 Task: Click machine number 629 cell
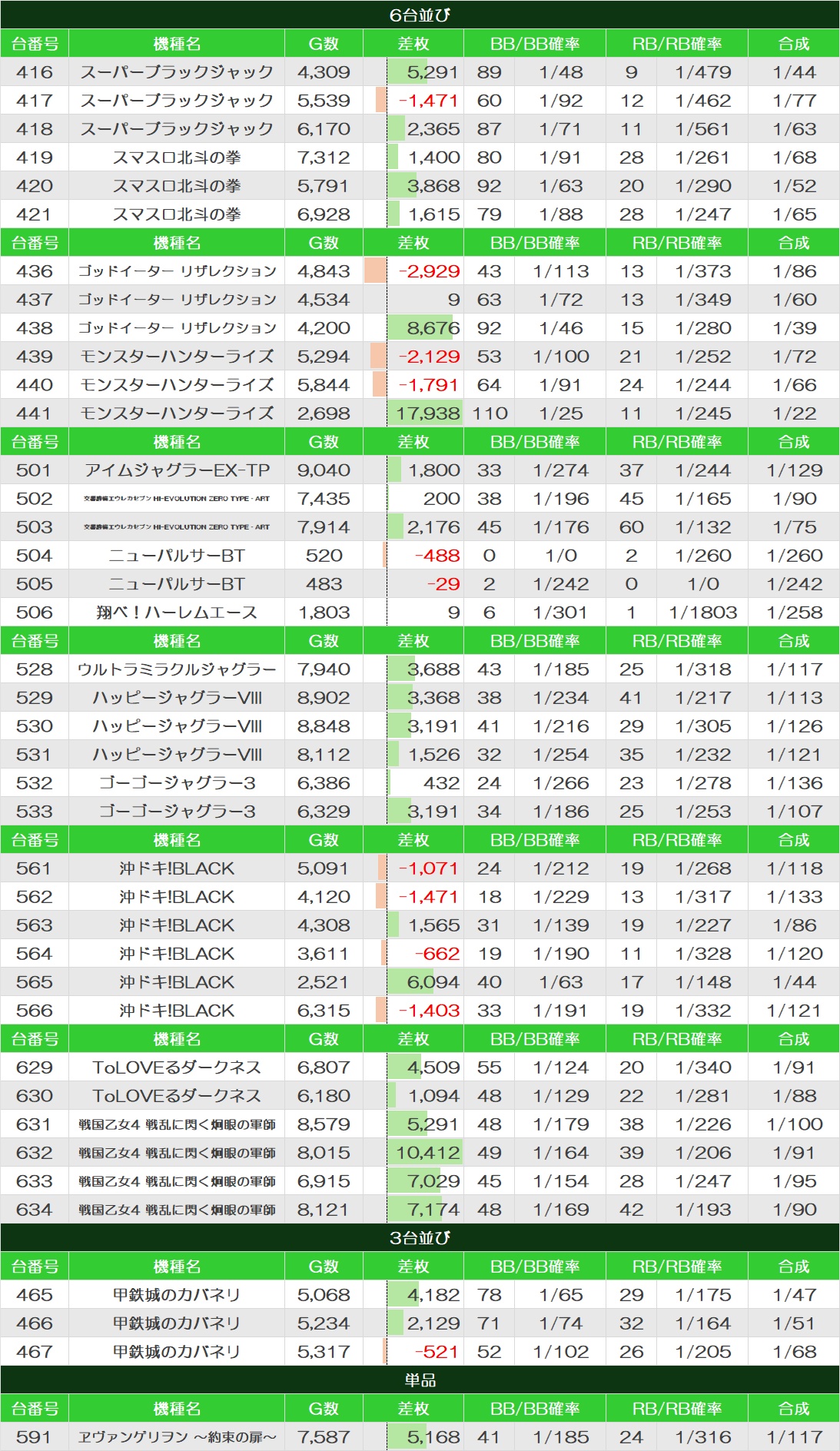click(35, 1067)
